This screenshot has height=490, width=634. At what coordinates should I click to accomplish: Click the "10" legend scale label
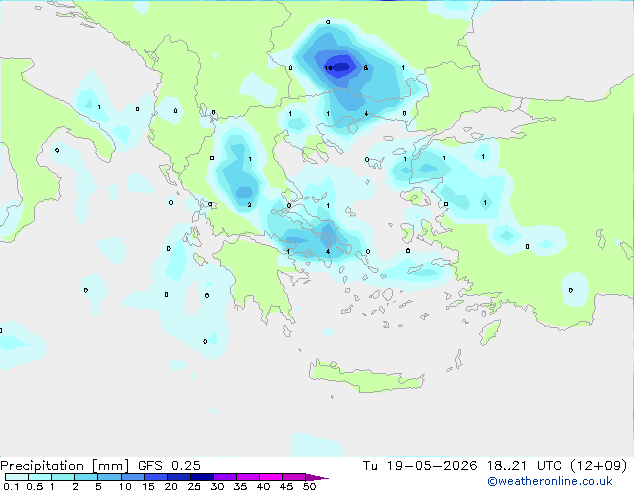point(125,486)
